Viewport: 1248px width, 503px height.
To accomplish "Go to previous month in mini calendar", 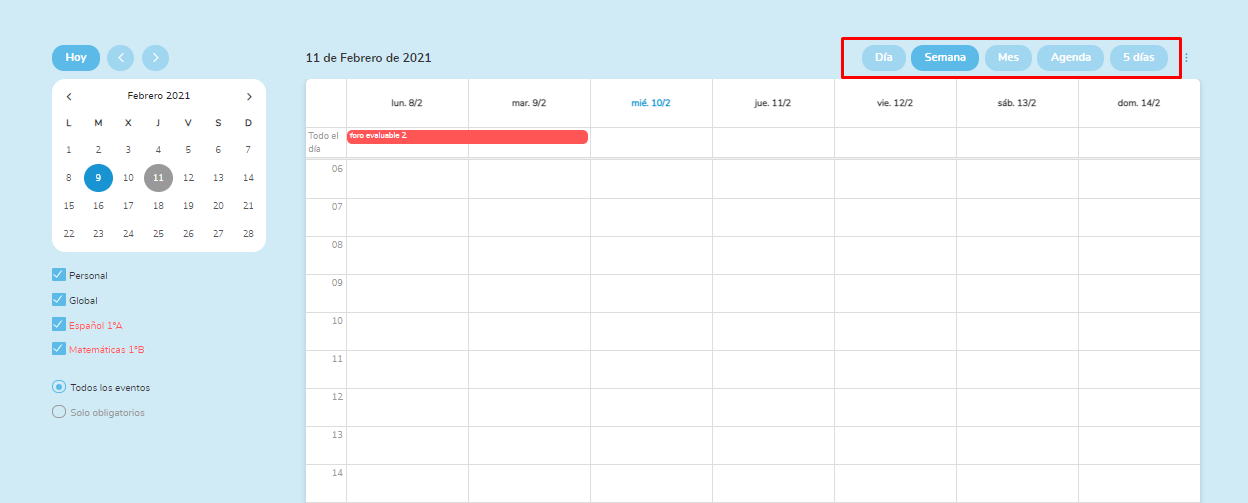I will [69, 97].
